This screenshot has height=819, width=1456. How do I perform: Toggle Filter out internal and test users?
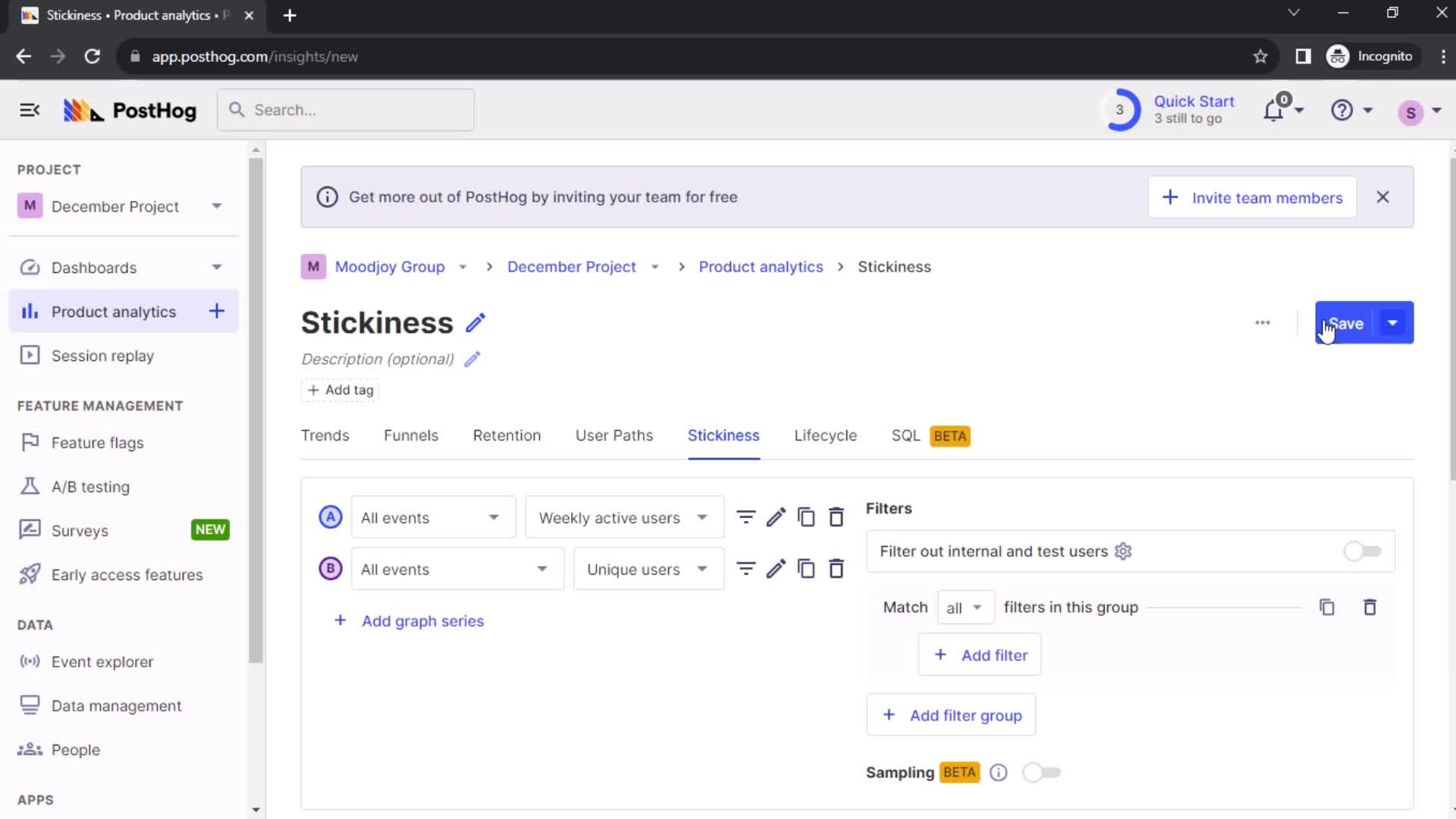[x=1363, y=551]
